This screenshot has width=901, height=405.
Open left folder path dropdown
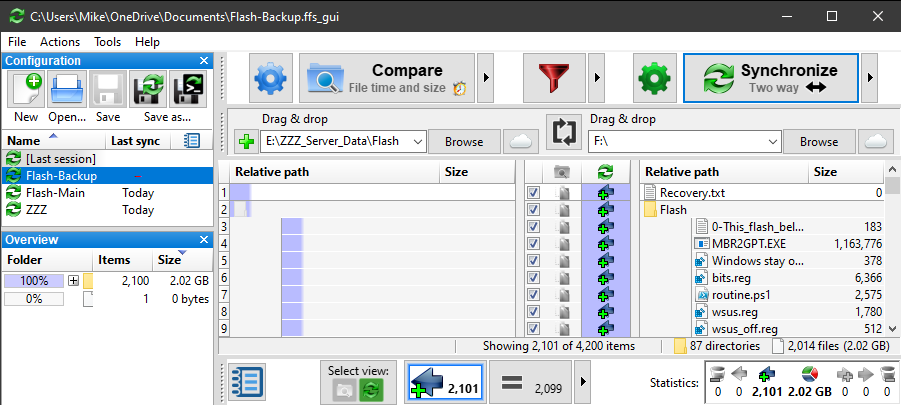pos(417,141)
